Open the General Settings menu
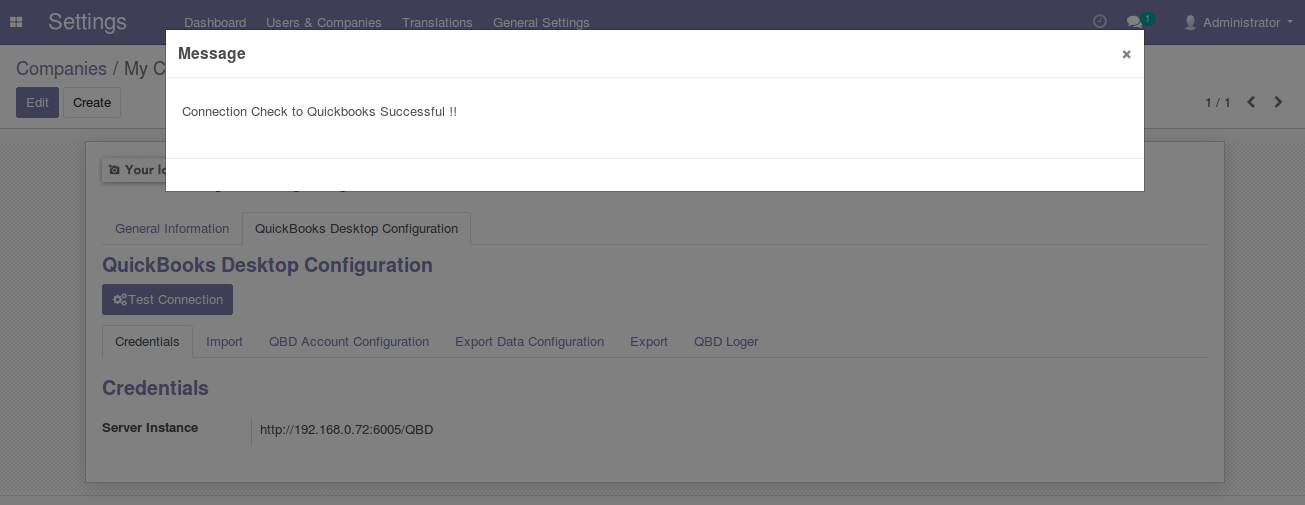Image resolution: width=1305 pixels, height=505 pixels. click(541, 22)
